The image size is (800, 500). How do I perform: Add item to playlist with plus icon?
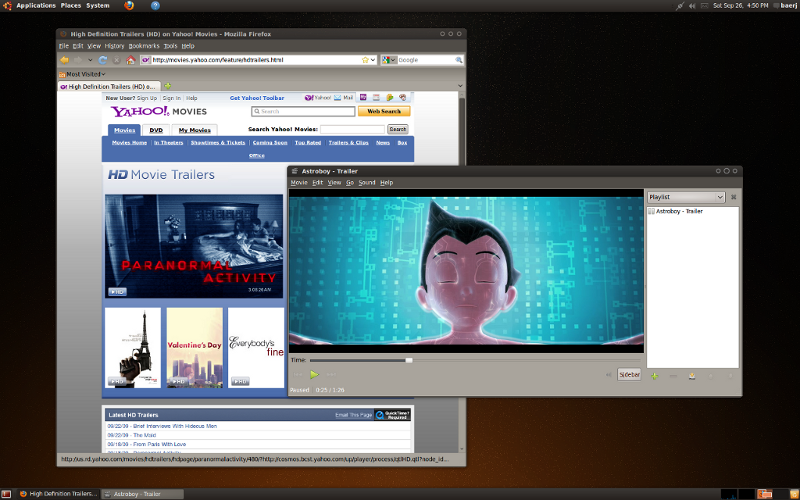tap(654, 376)
